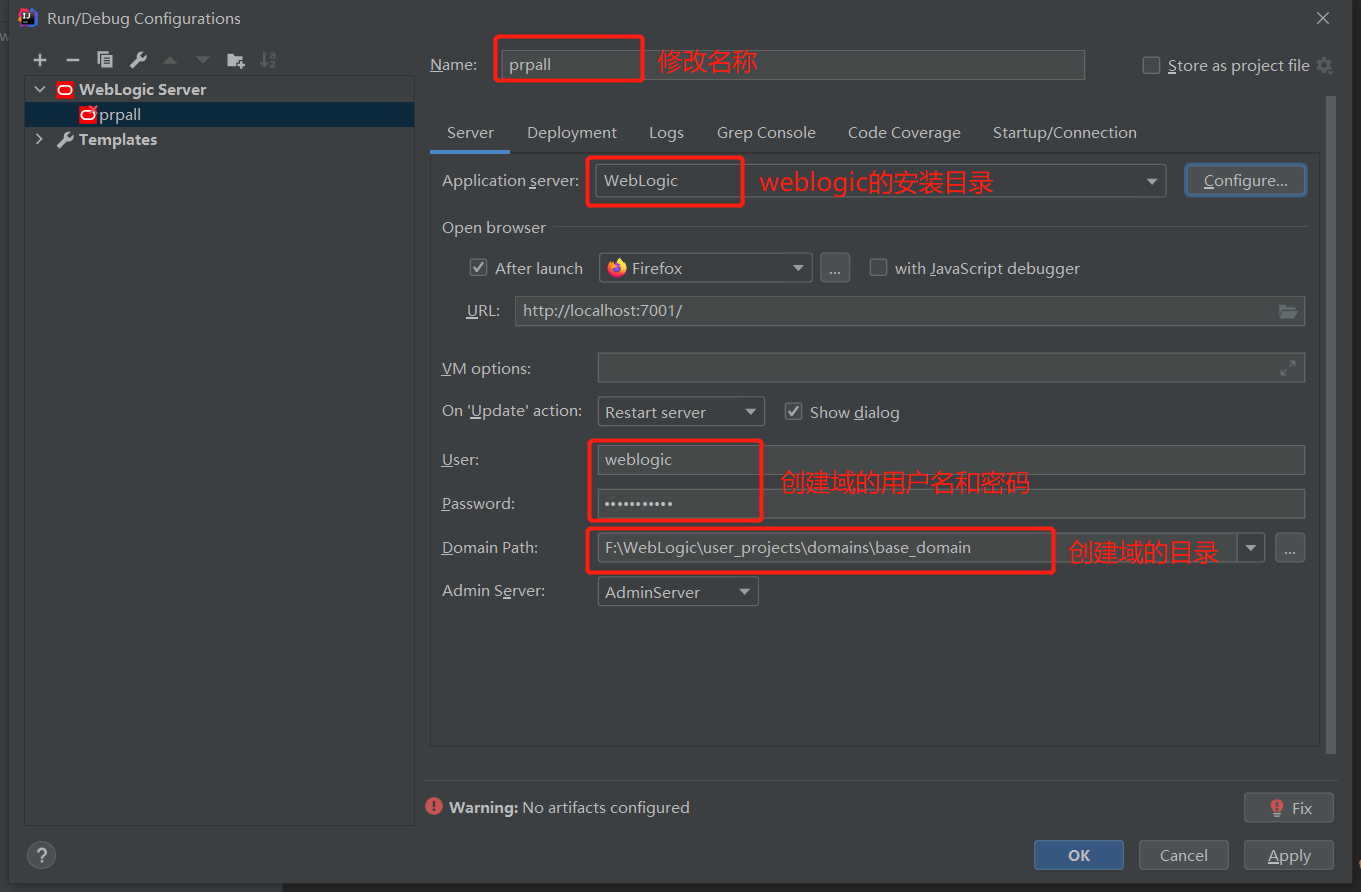
Task: Click the IntelliJ logo in the title bar
Action: (28, 17)
